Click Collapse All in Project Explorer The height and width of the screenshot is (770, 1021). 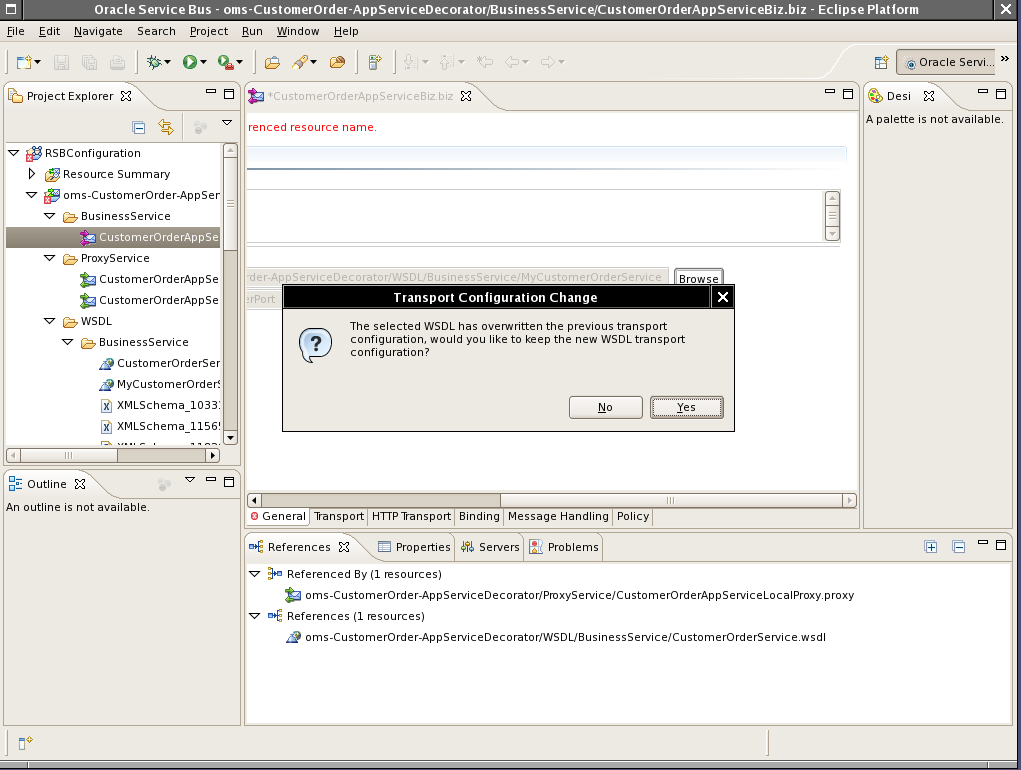click(x=139, y=128)
